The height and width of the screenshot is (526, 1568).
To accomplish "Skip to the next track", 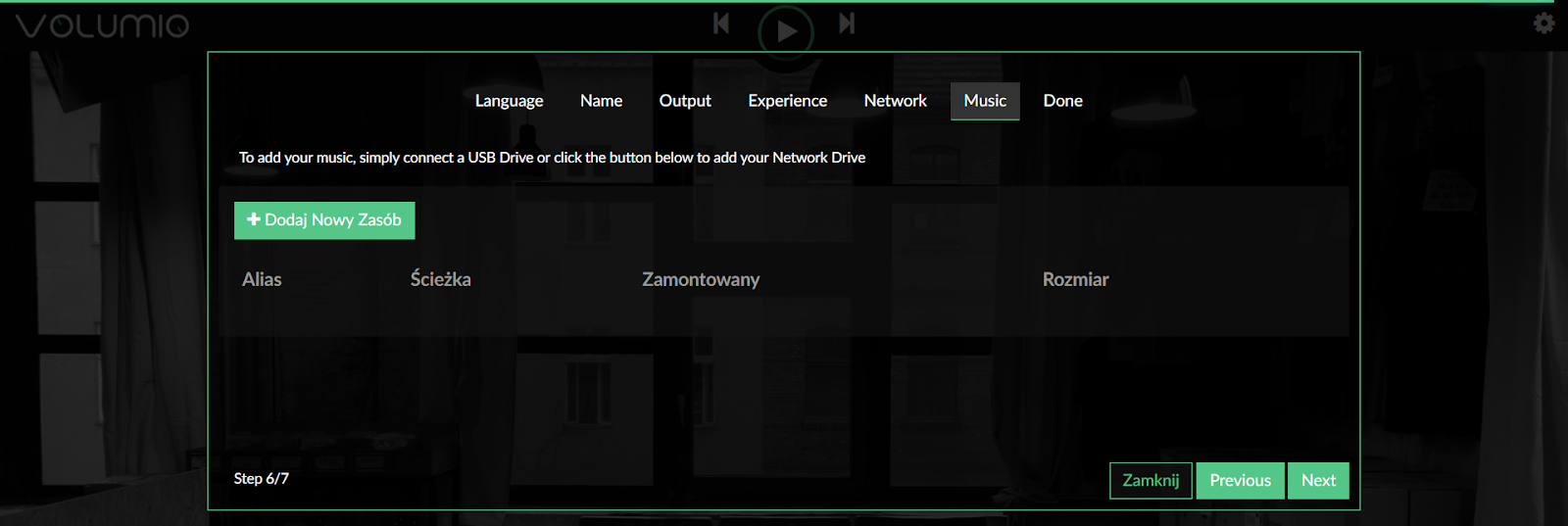I will 848,24.
